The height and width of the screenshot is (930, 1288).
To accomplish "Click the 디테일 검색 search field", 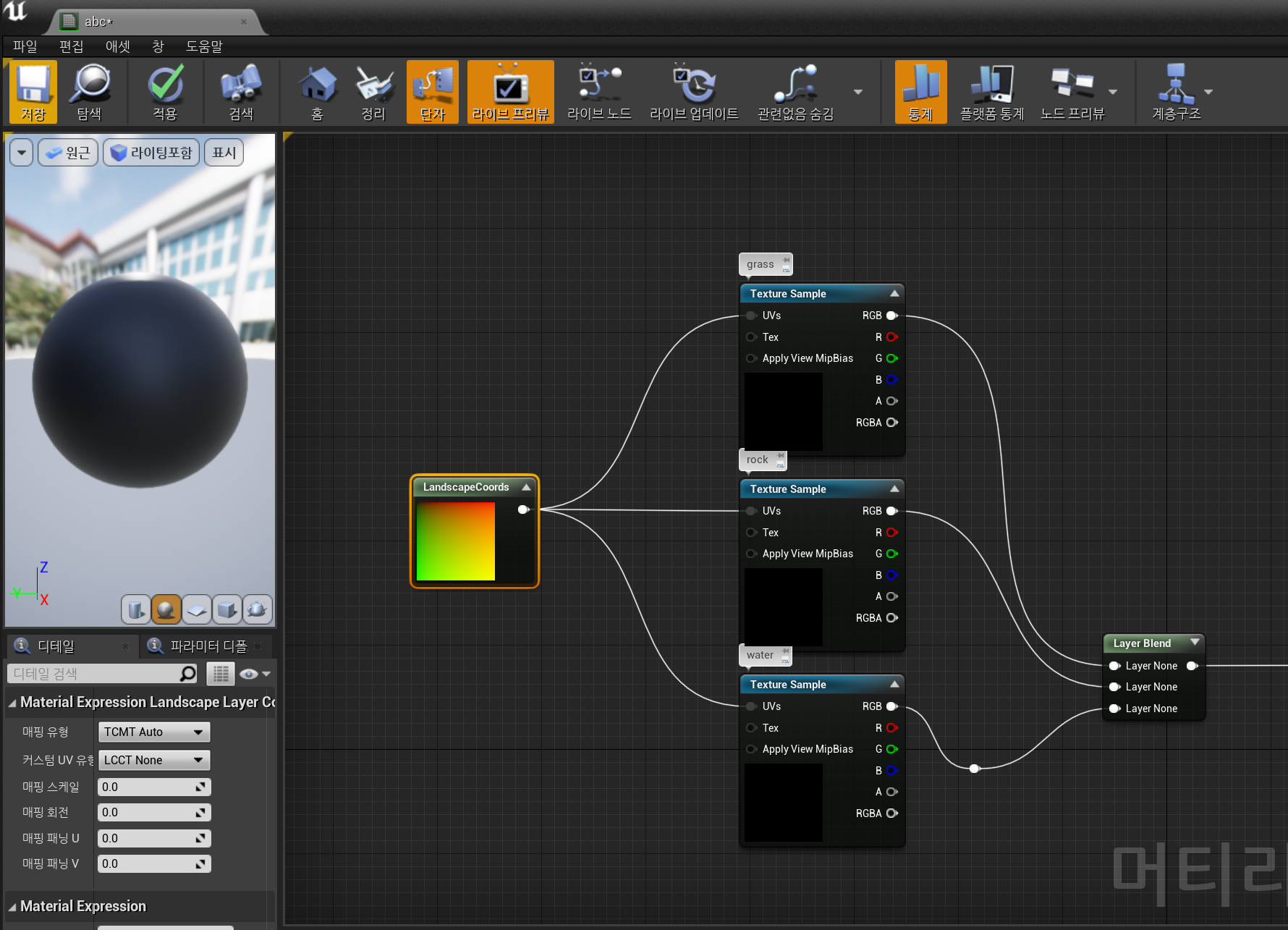I will pos(102,674).
